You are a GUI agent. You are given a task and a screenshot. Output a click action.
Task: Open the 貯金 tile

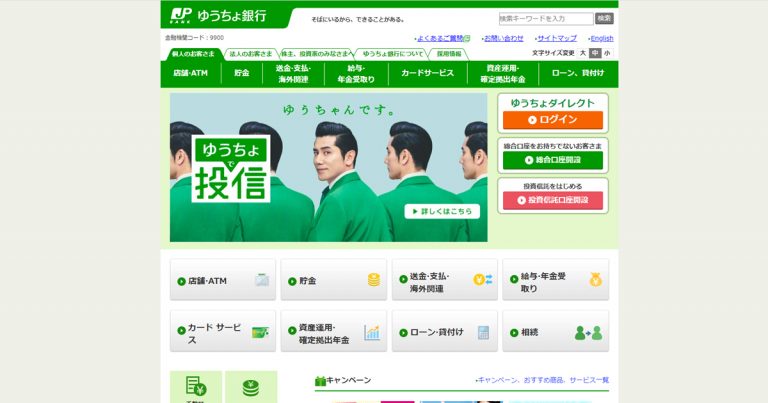(334, 280)
